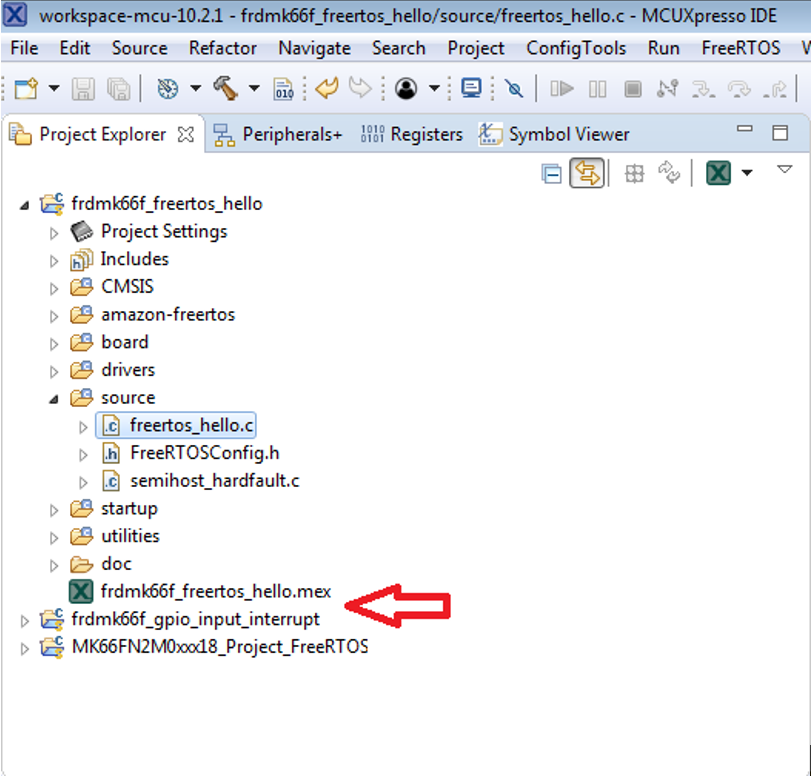Toggle Link with Editor button
Viewport: 812px width, 776px height.
587,173
